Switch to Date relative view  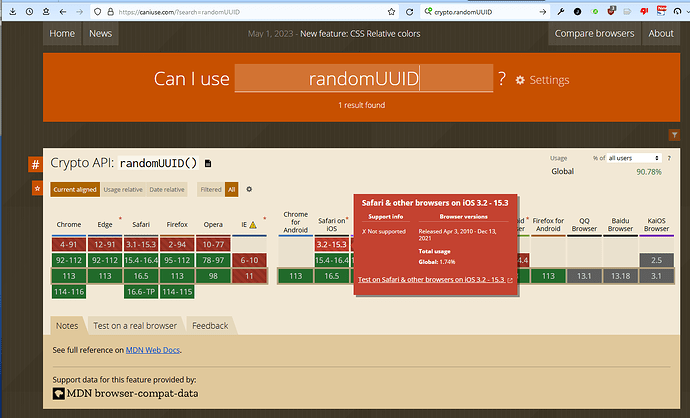click(x=167, y=190)
